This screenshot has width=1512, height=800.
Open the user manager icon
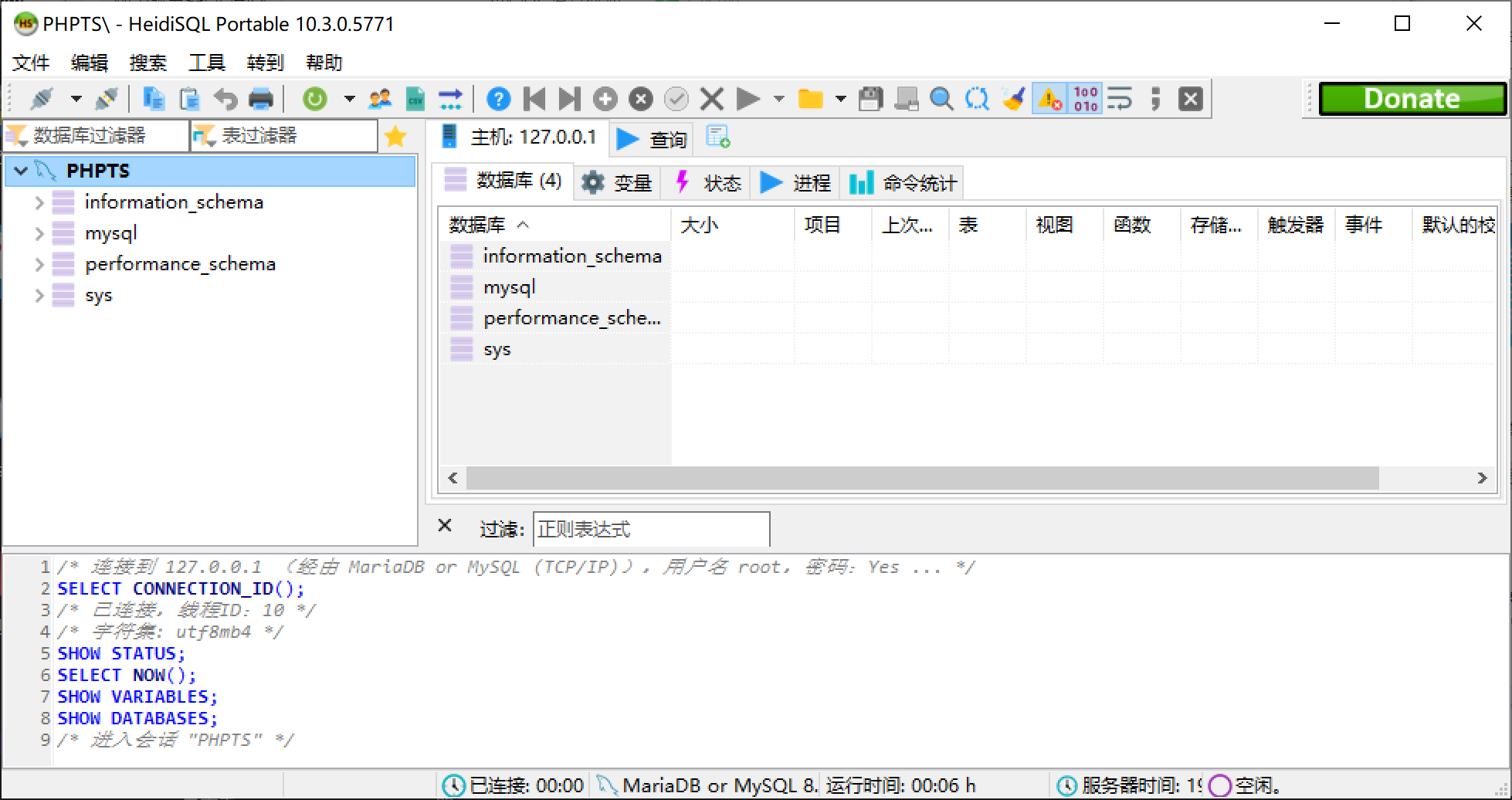(x=380, y=99)
